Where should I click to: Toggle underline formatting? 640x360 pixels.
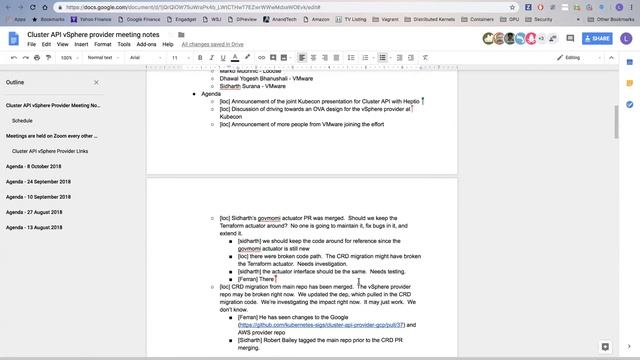[x=223, y=58]
